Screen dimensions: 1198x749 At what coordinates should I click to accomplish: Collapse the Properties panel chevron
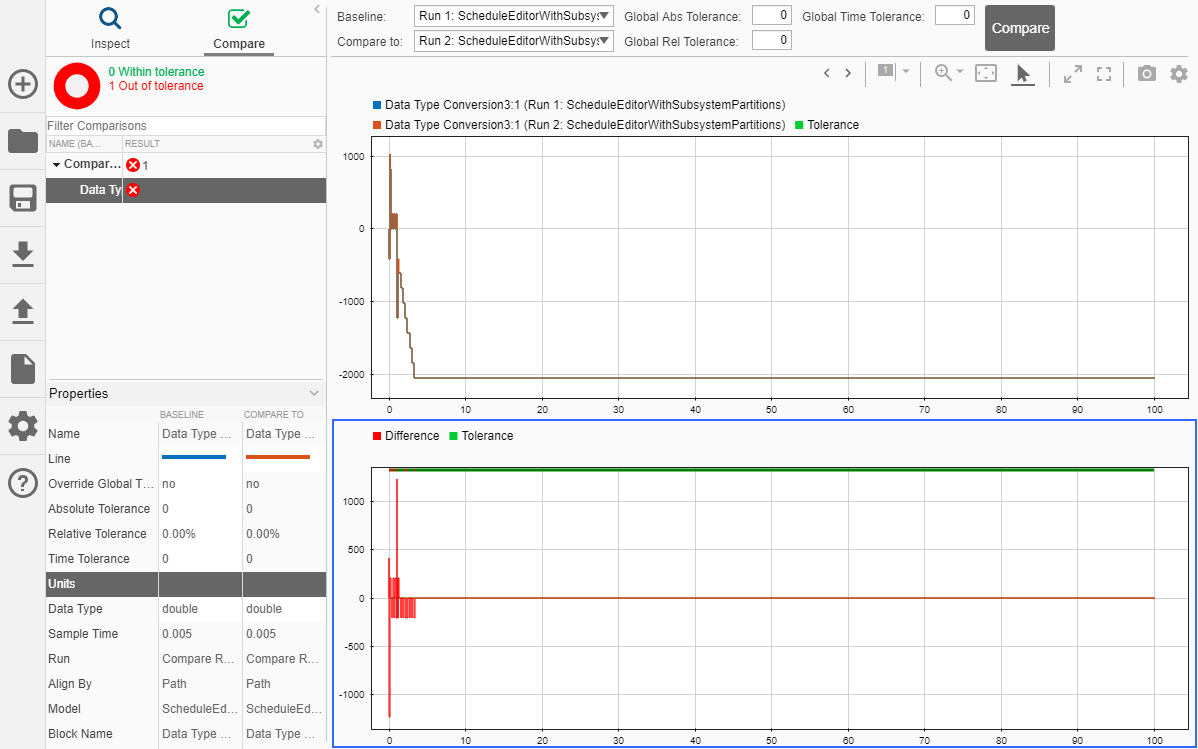click(x=314, y=393)
